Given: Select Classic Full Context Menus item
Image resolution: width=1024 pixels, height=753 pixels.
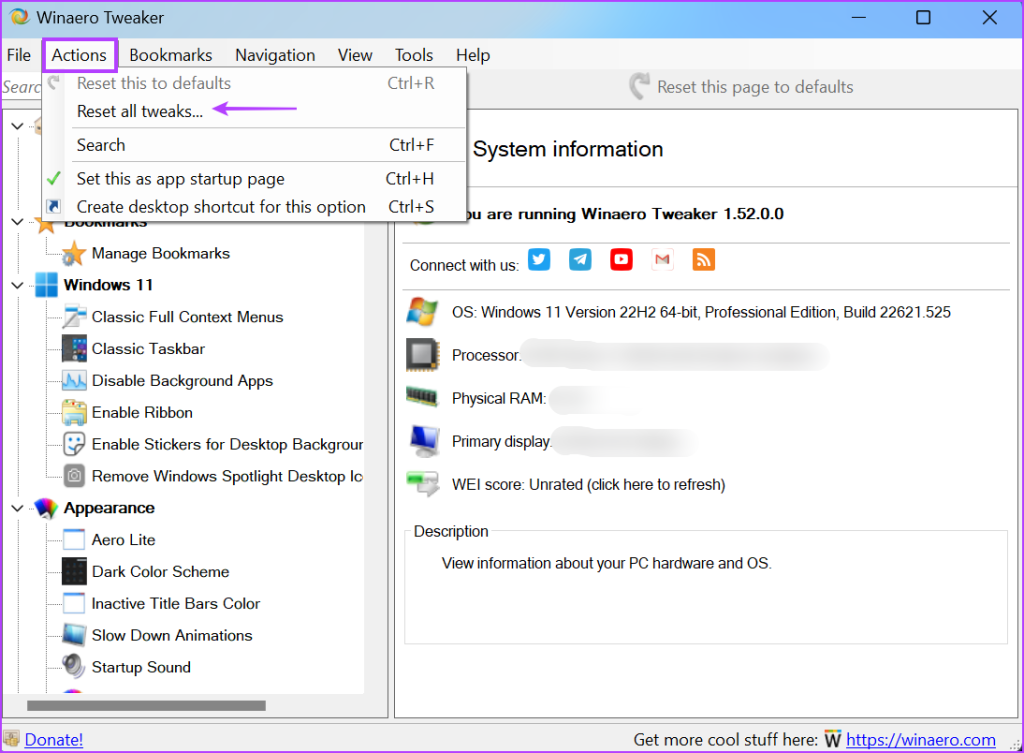Looking at the screenshot, I should pos(187,317).
